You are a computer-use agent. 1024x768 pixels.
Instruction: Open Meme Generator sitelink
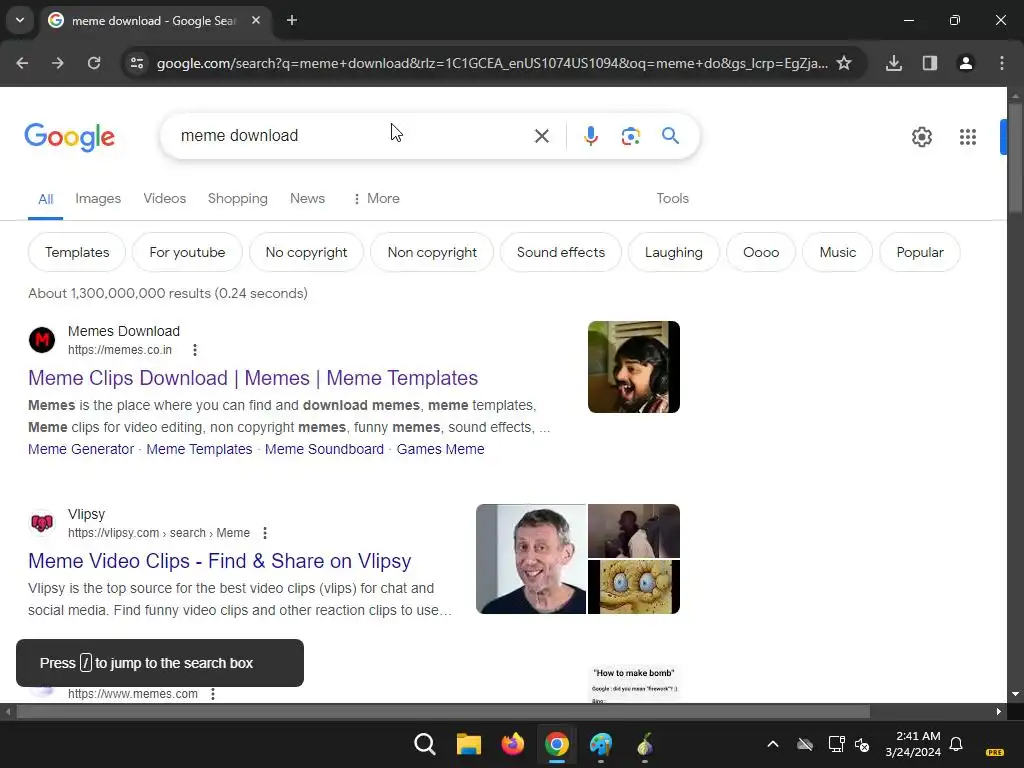point(81,449)
